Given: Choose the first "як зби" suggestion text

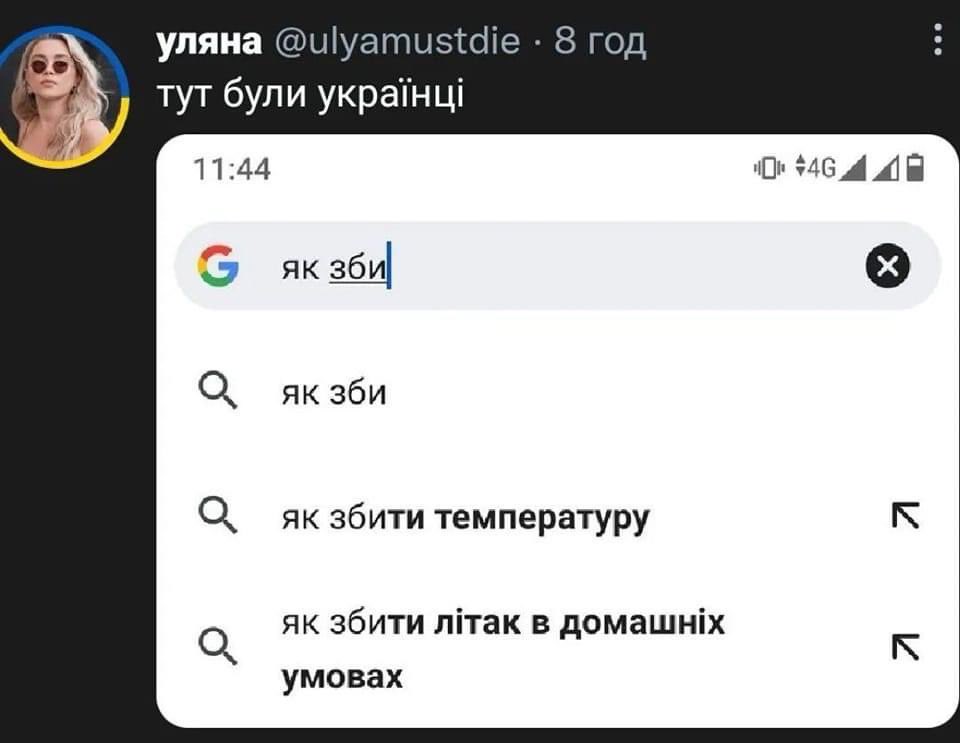Looking at the screenshot, I should pos(333,393).
